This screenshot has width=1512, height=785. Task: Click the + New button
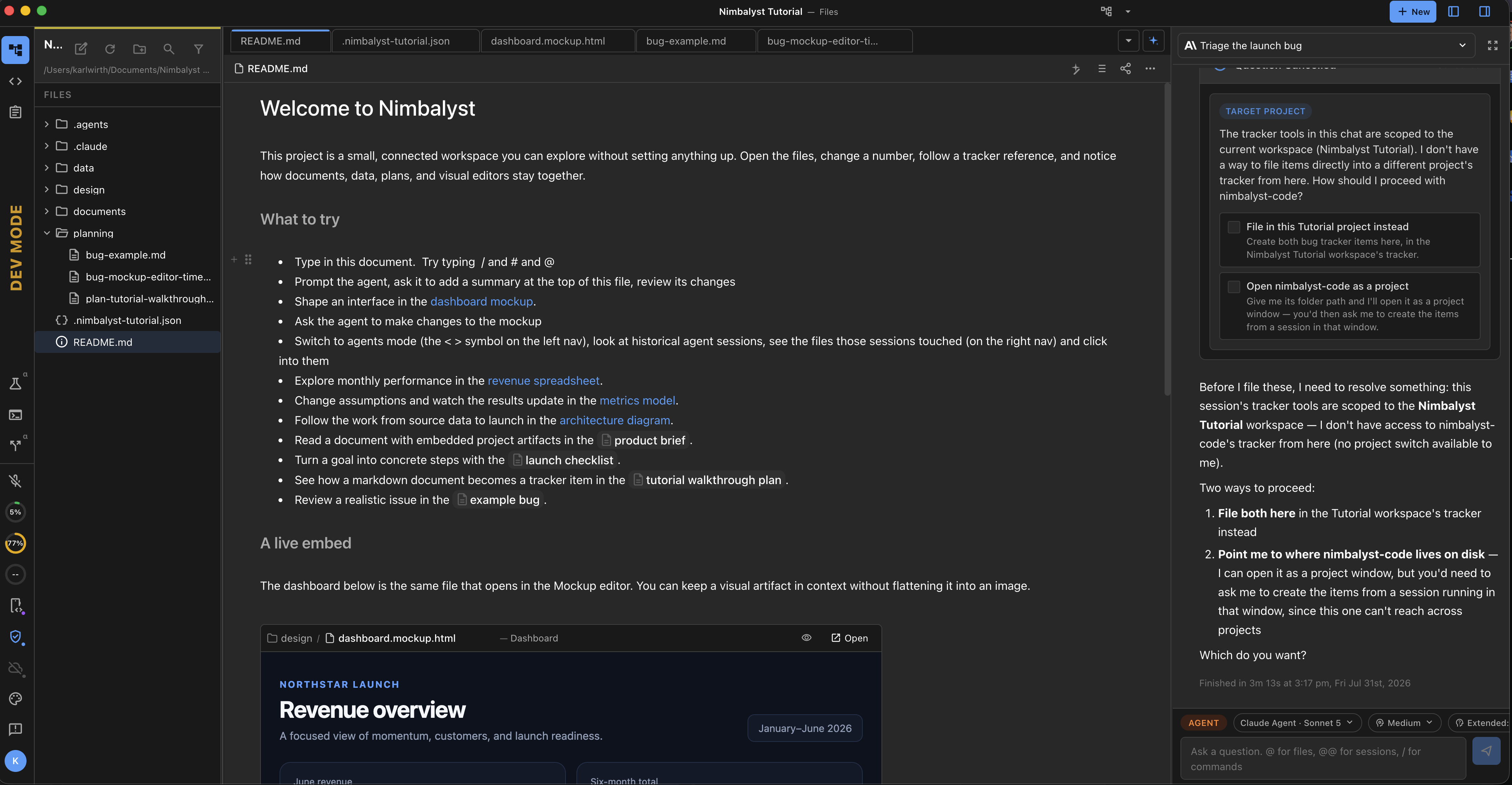[1413, 12]
